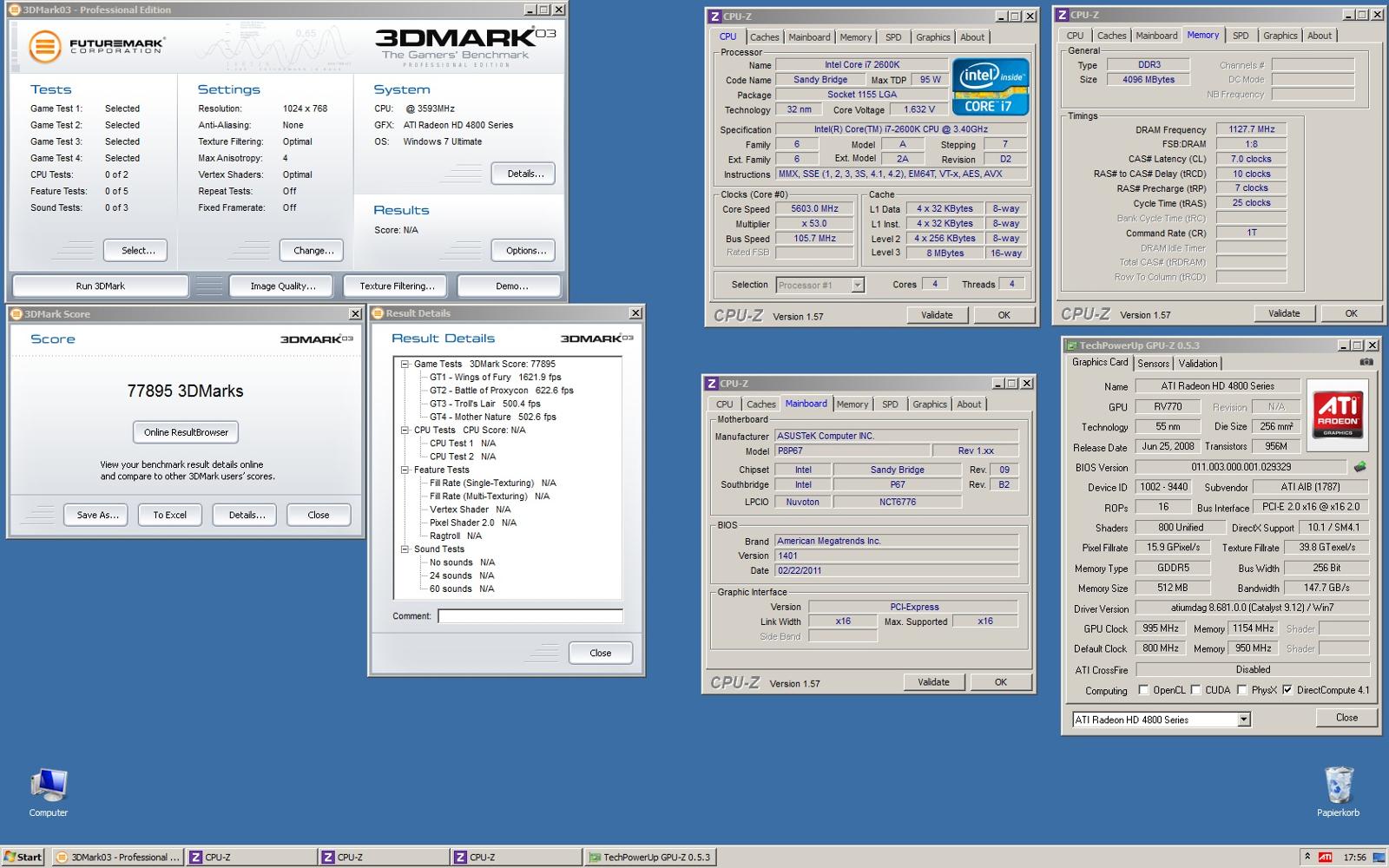Click 3DMark03 Professional taskbar button
The height and width of the screenshot is (868, 1389).
(x=117, y=857)
